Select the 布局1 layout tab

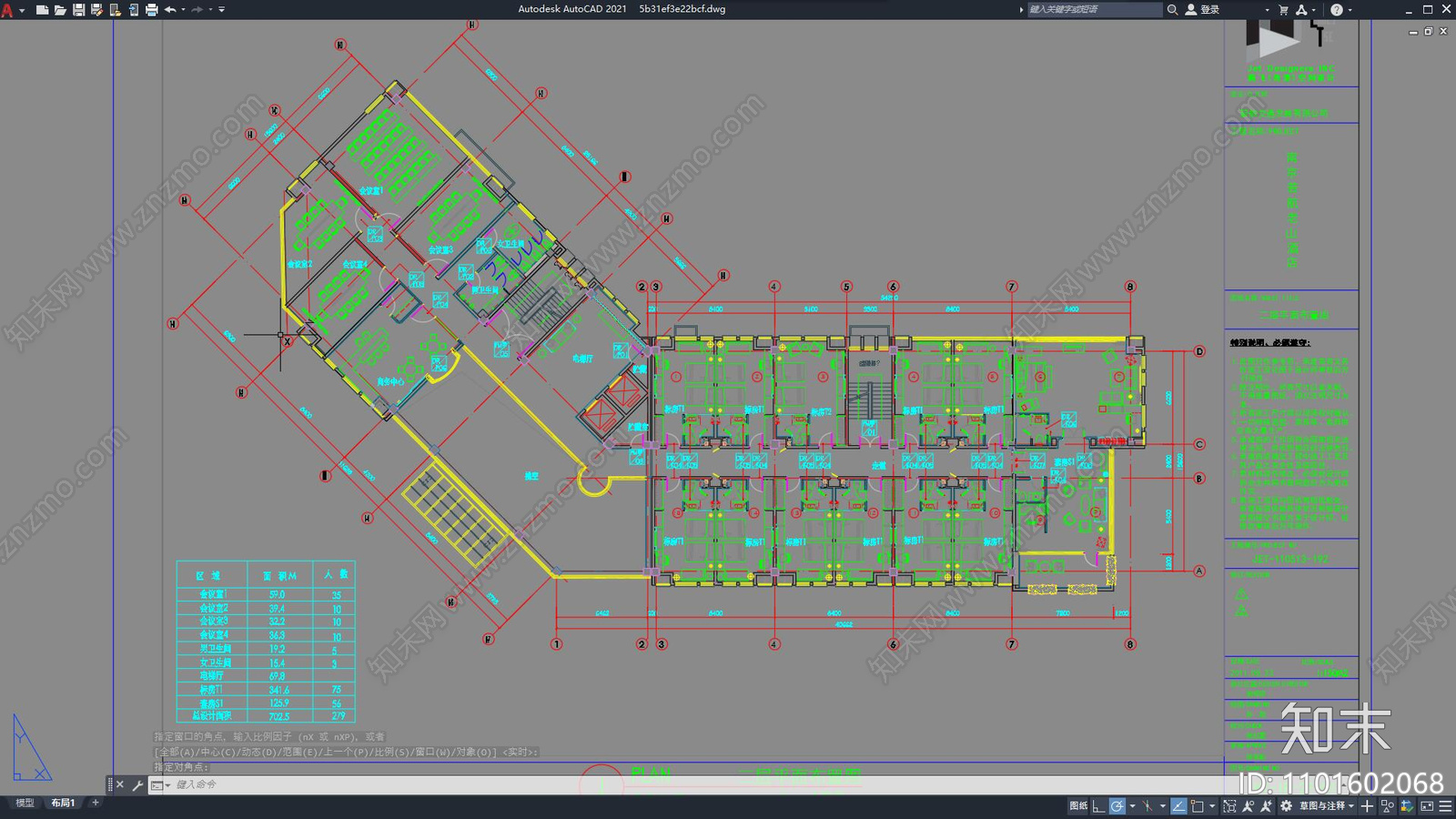pos(63,803)
